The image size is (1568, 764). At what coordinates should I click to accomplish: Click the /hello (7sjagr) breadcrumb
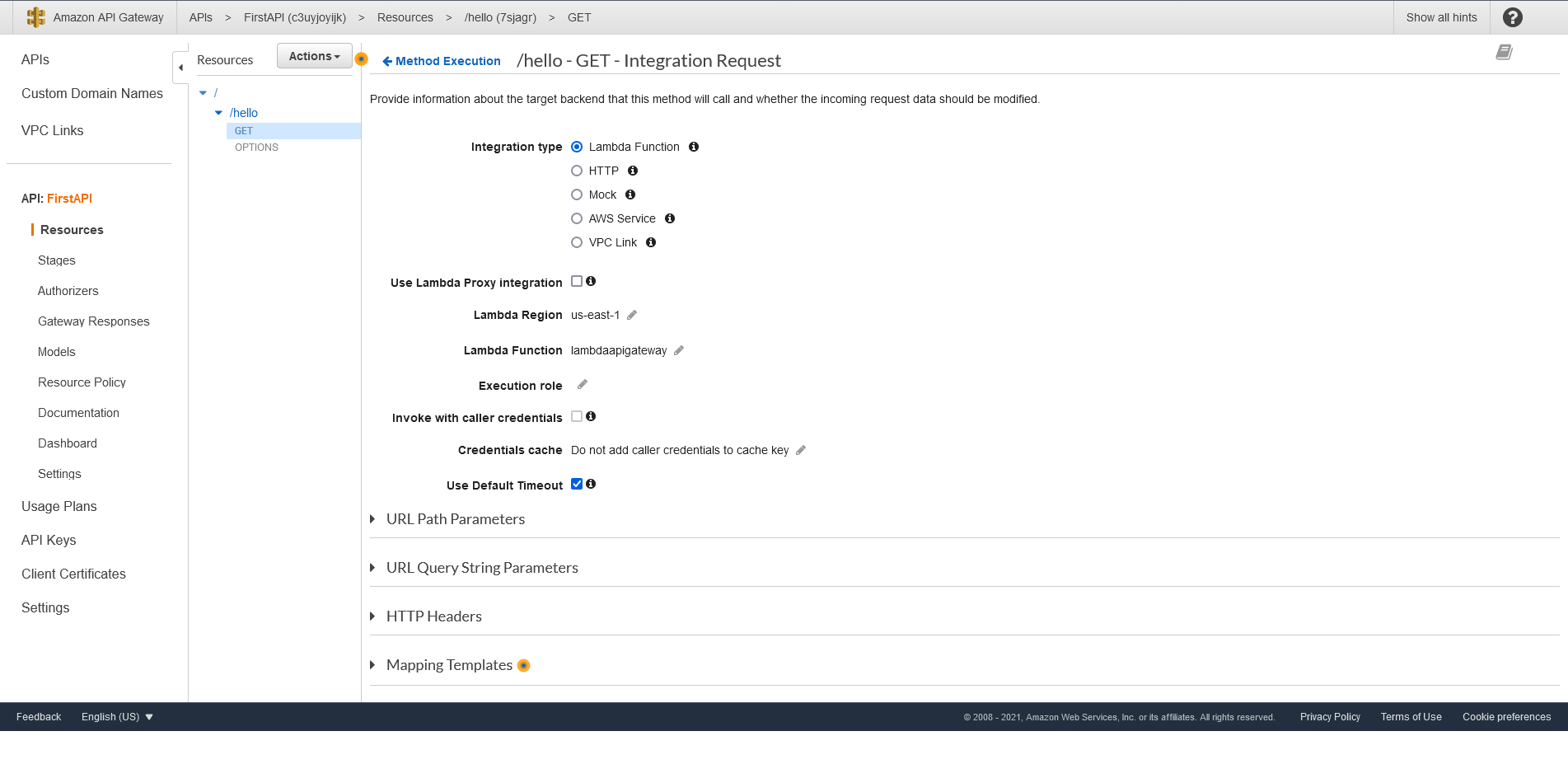click(x=500, y=17)
